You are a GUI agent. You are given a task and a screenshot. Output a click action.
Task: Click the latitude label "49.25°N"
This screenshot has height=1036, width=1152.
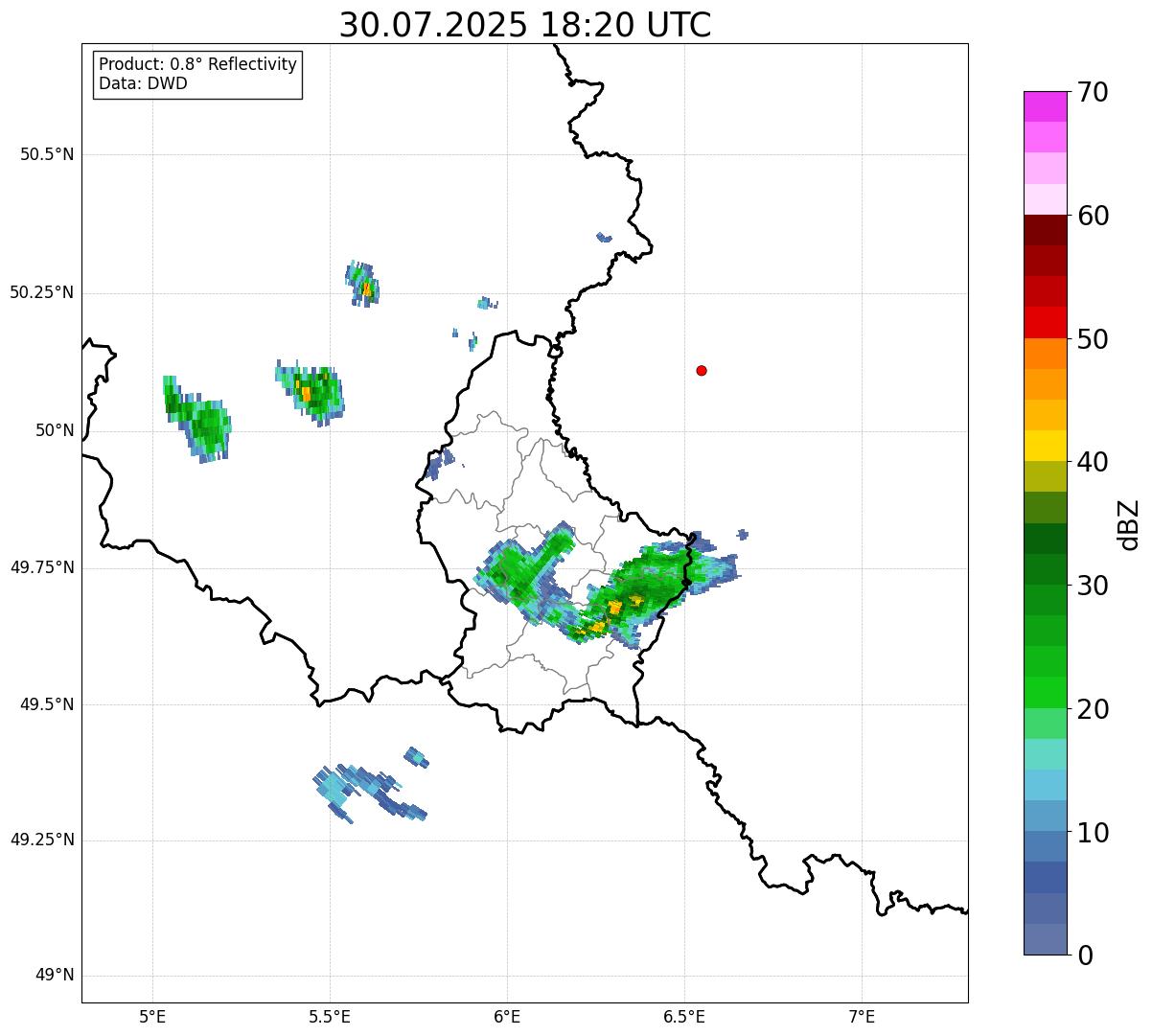[x=41, y=840]
